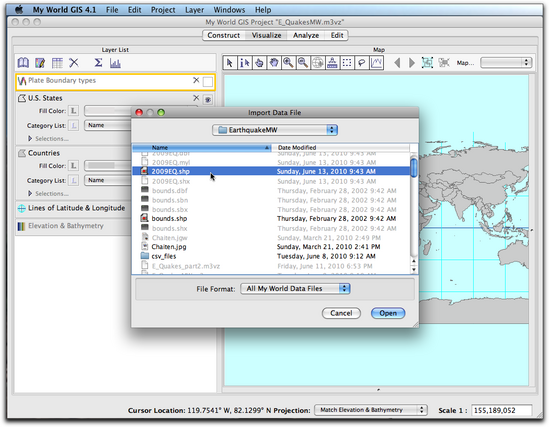The height and width of the screenshot is (427, 549).
Task: Open the File Format dropdown
Action: (295, 289)
